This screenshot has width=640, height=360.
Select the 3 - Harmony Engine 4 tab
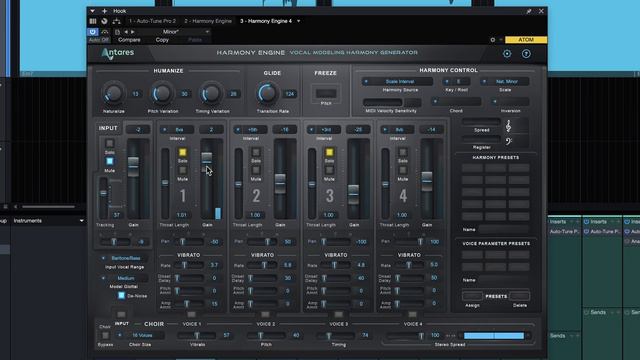click(266, 21)
